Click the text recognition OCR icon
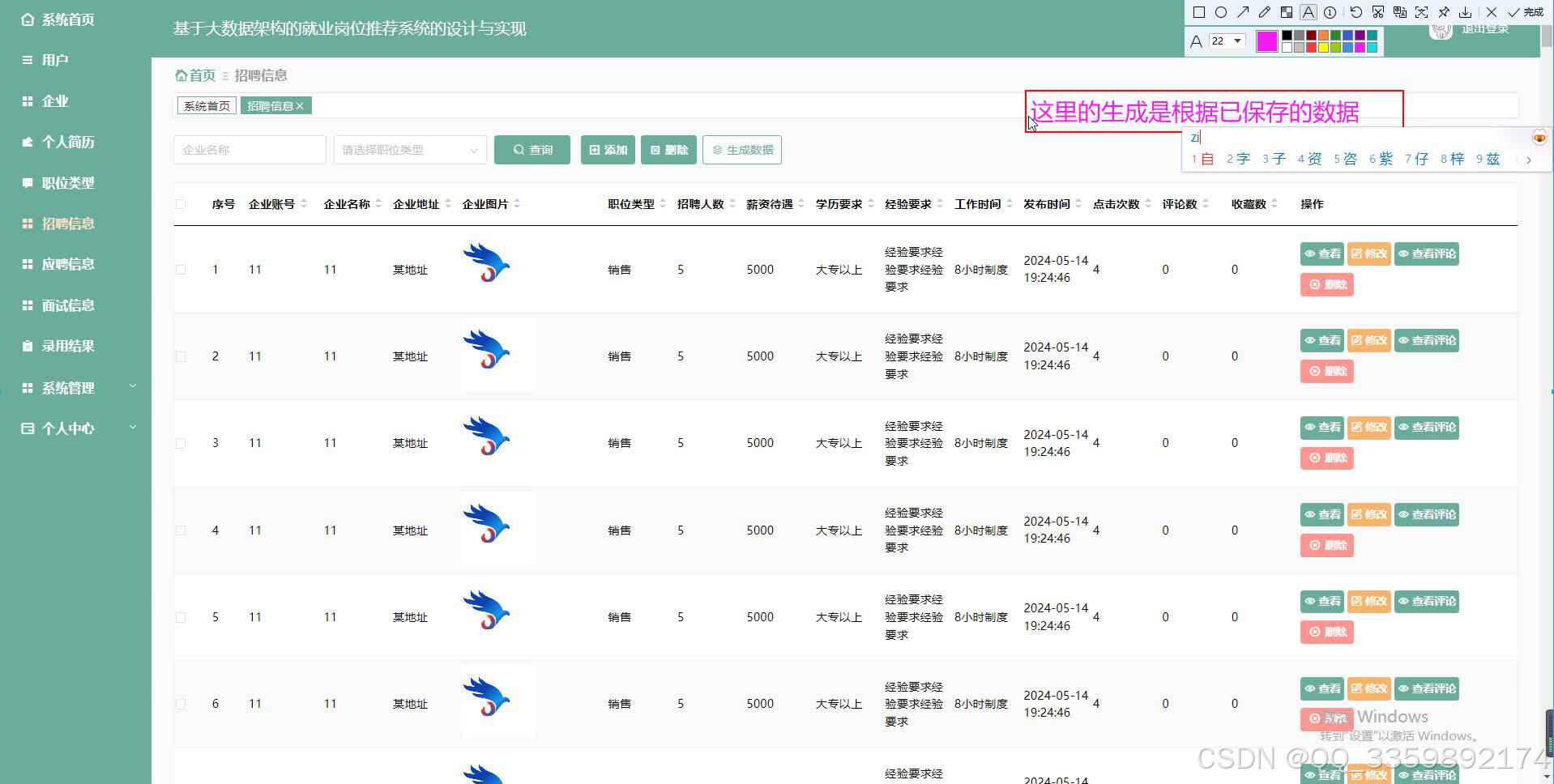1554x784 pixels. (1422, 12)
